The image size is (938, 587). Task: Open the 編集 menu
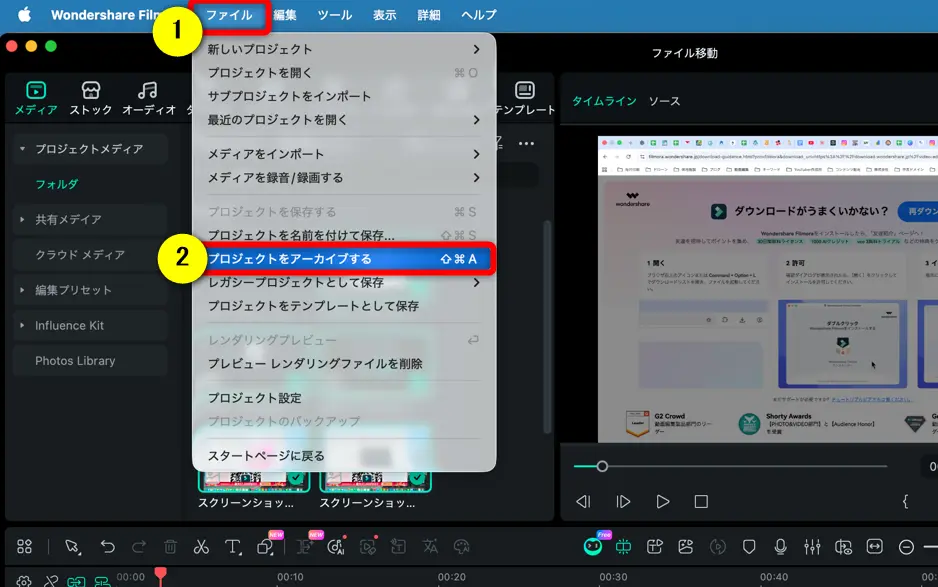(285, 14)
